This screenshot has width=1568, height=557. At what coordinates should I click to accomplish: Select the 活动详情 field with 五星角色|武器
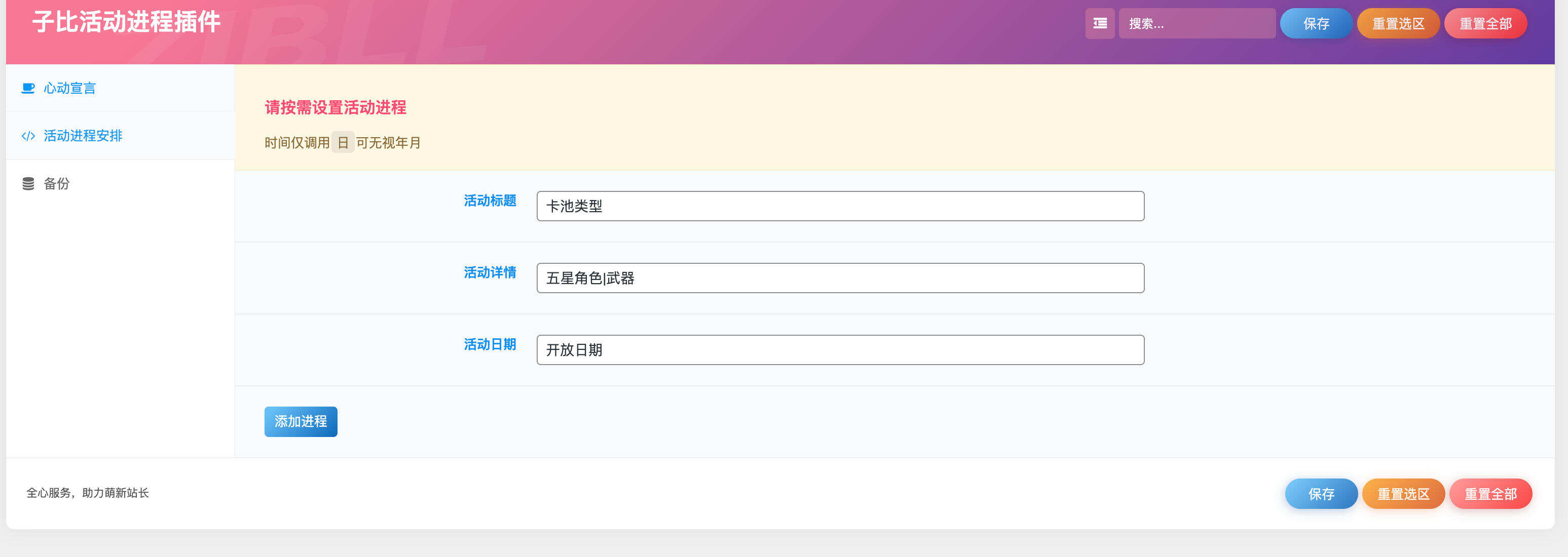point(840,278)
